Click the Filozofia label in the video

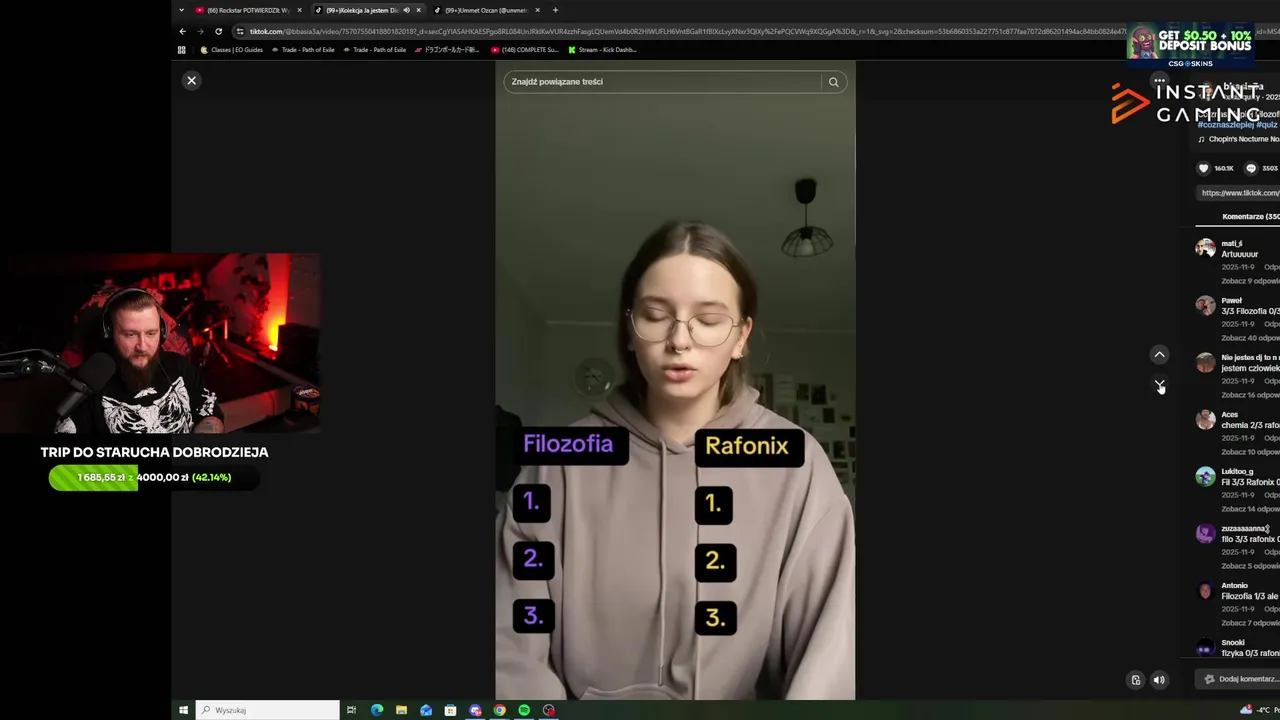(568, 444)
